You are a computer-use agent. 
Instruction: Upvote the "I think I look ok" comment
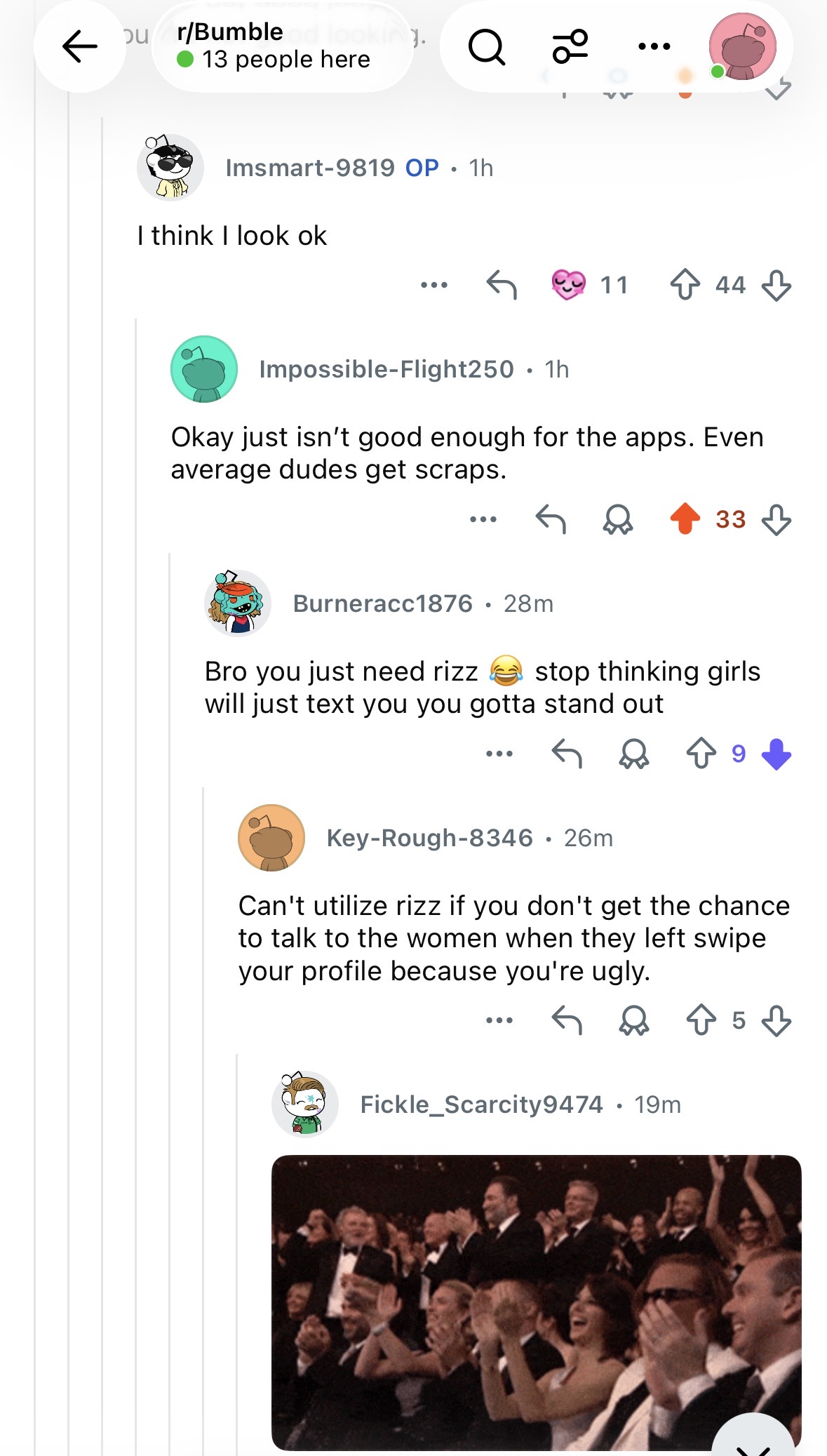(x=685, y=285)
